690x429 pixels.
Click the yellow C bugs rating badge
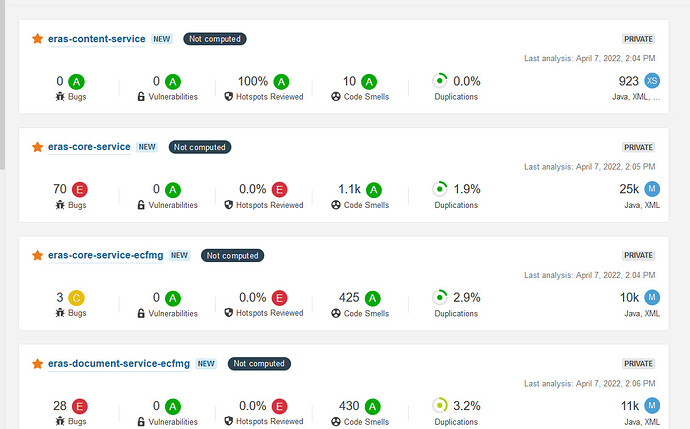pyautogui.click(x=77, y=297)
